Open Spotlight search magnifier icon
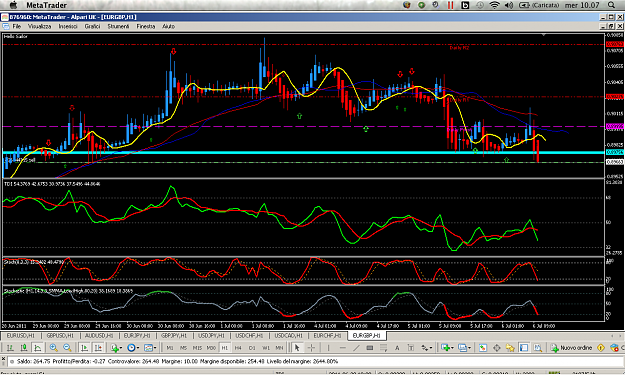Screen dimensions: 625x375 [x=611, y=5]
